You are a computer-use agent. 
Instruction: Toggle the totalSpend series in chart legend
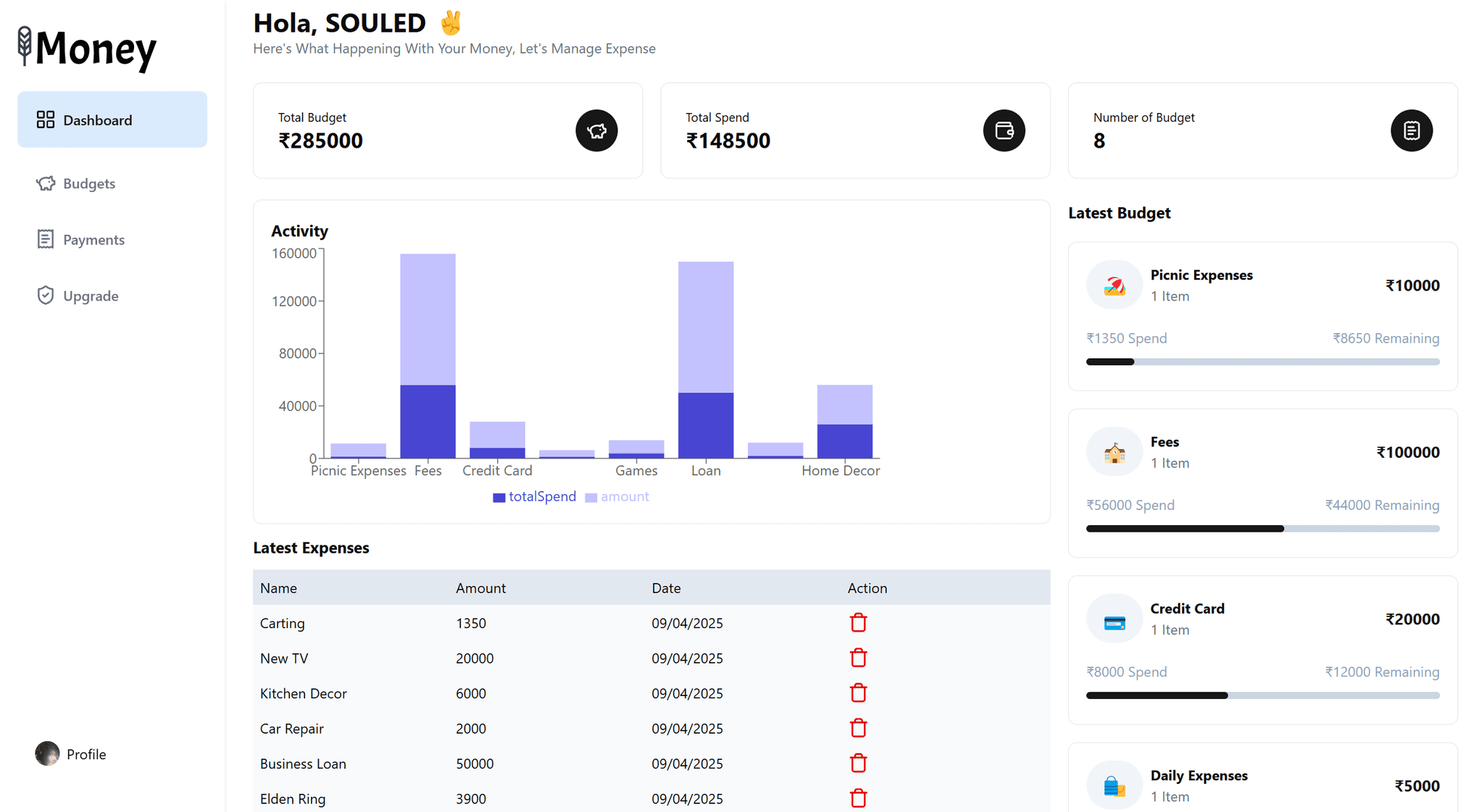(x=534, y=496)
